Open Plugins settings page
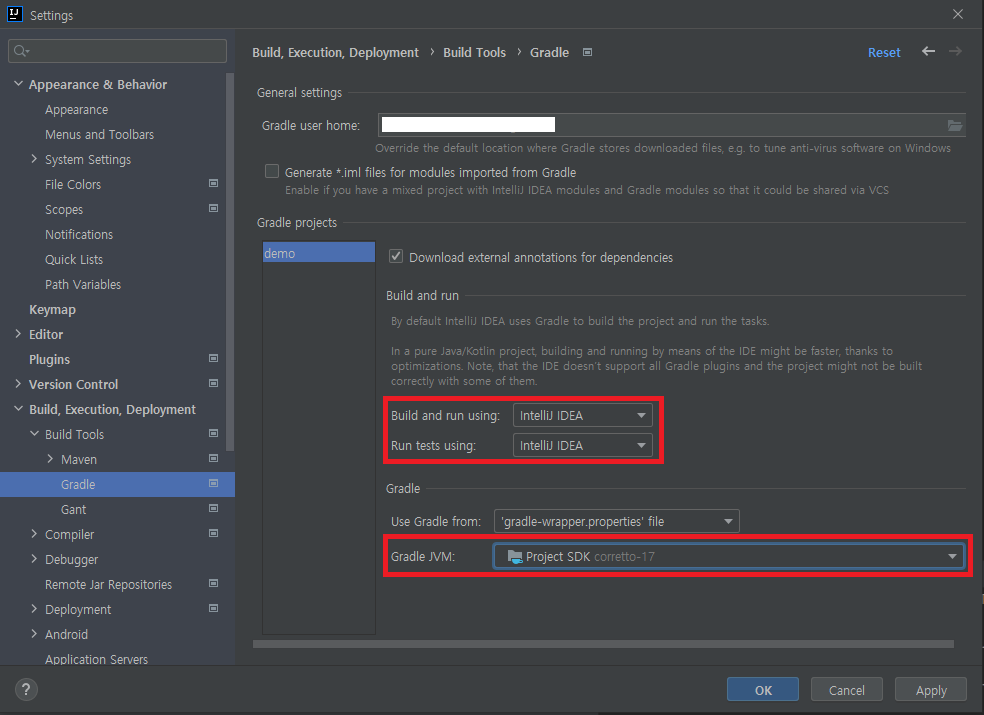 click(49, 359)
